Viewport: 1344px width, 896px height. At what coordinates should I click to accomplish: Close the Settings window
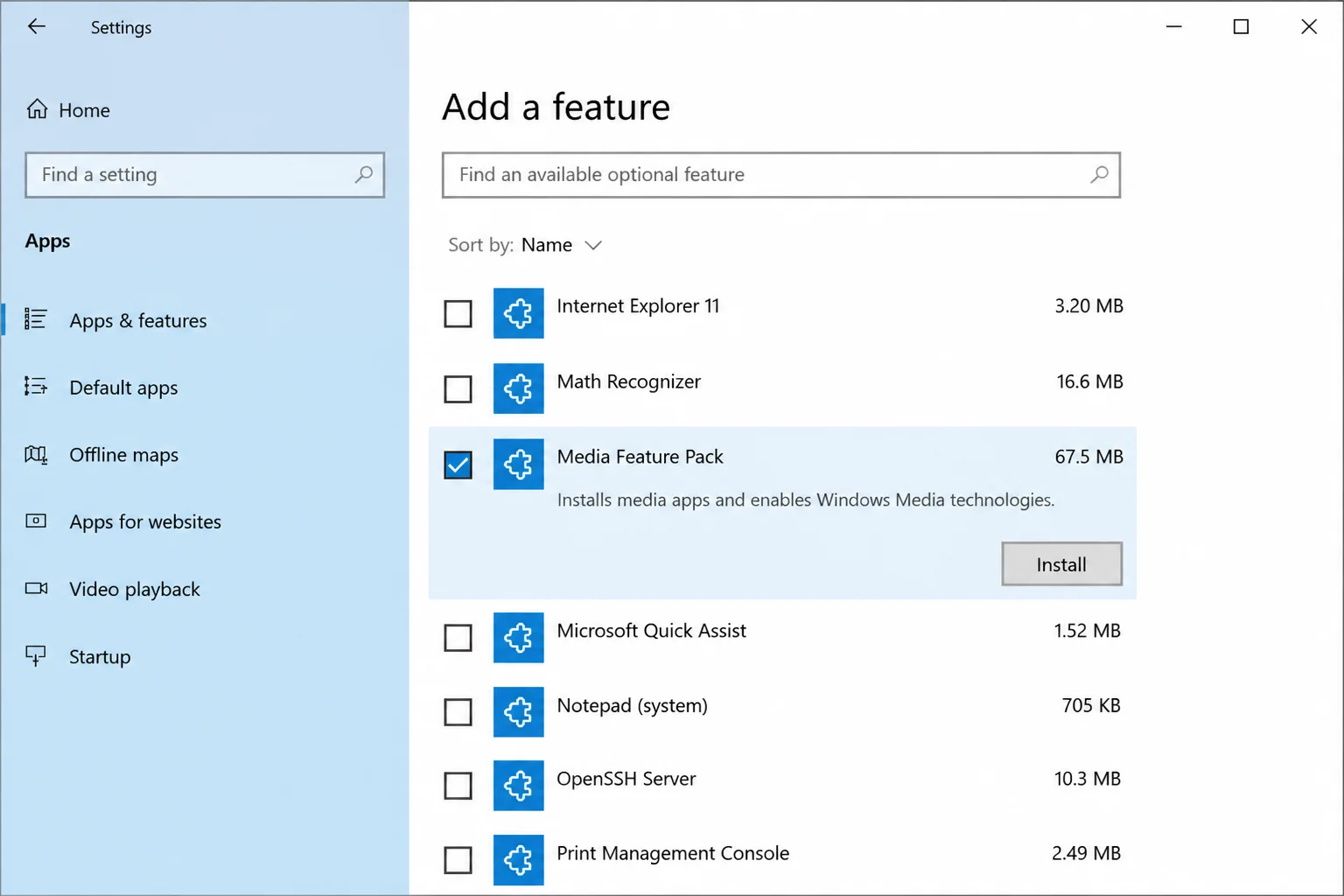pos(1308,27)
